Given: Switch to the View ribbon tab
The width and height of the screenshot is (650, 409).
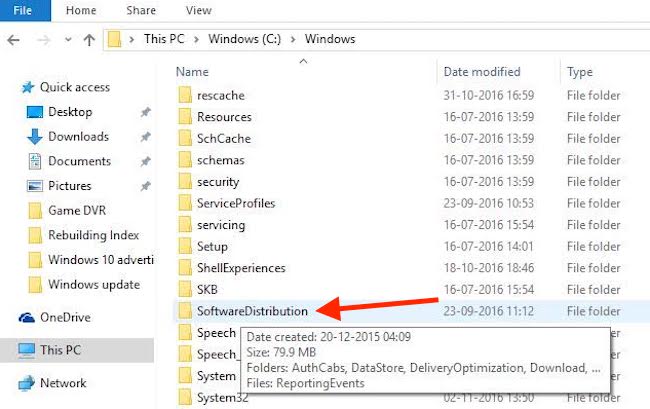Looking at the screenshot, I should pos(199,10).
